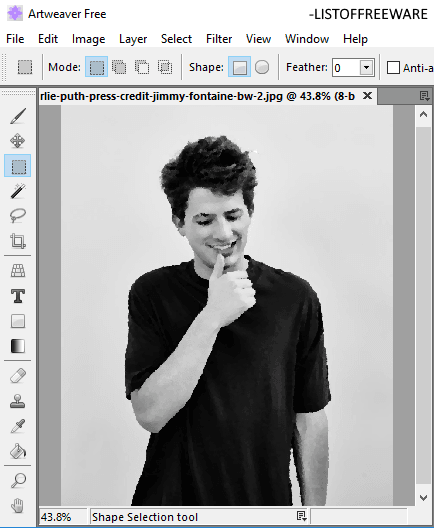
Task: Pick the Eyedropper tool
Action: tap(18, 426)
